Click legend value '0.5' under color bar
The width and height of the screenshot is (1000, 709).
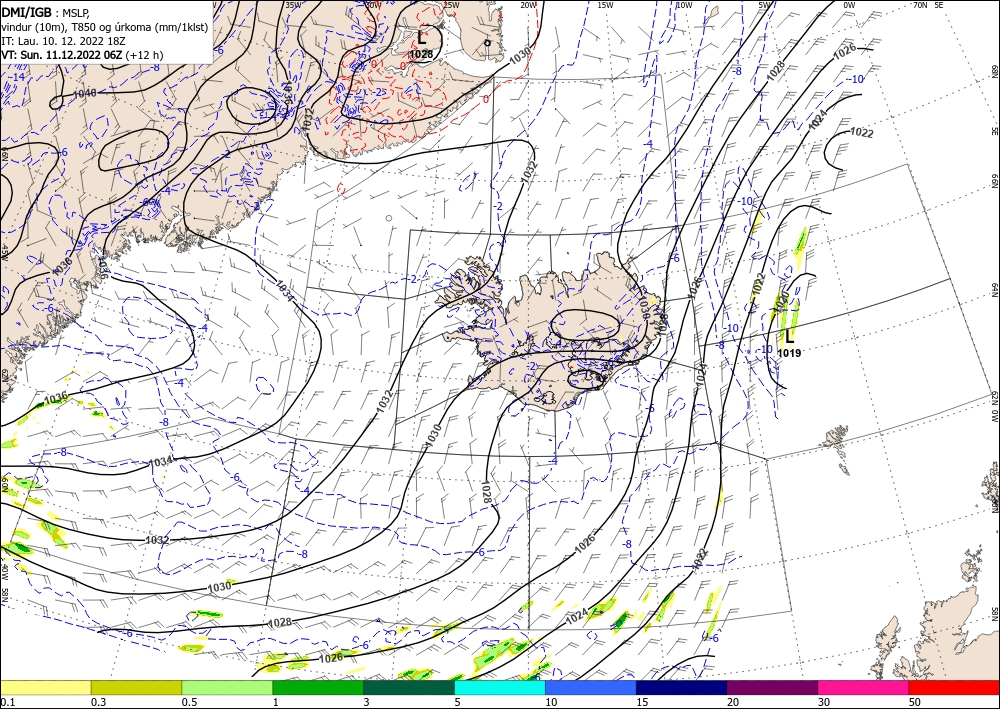(x=189, y=702)
